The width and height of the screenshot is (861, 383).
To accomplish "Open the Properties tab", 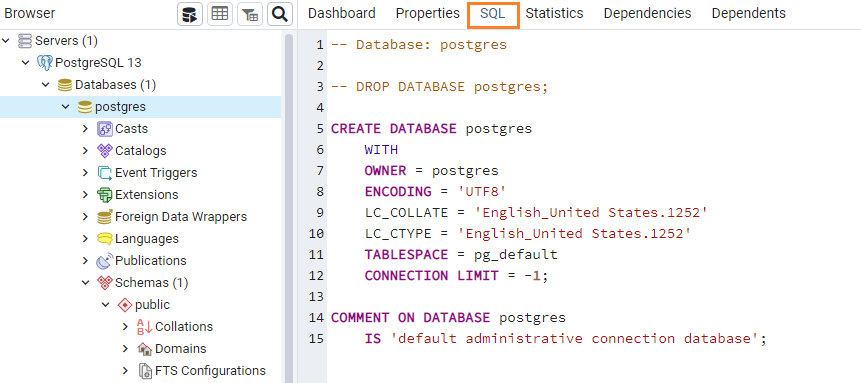I will click(428, 14).
